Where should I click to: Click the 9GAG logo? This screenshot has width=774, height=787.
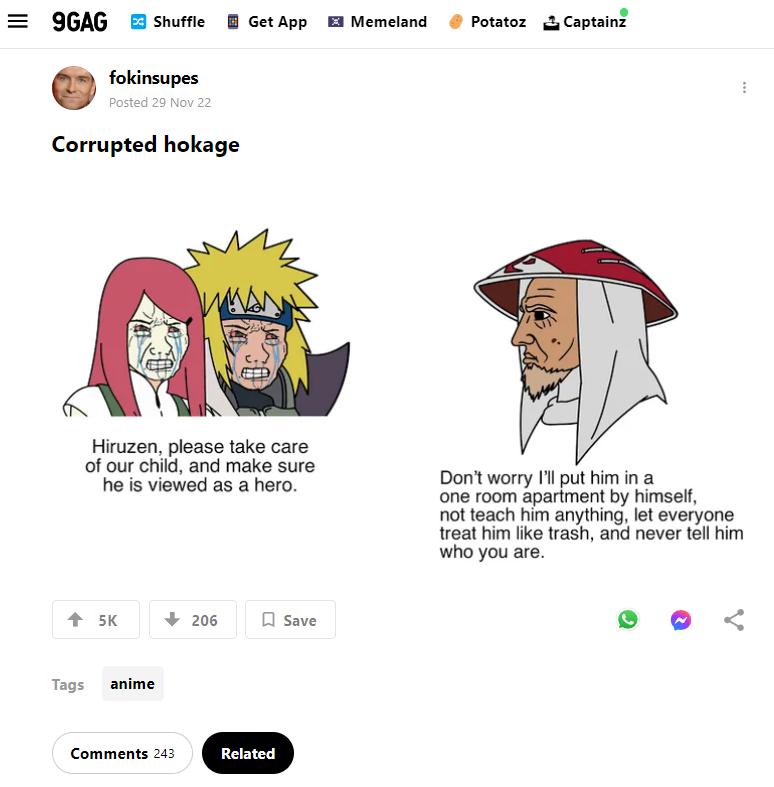(x=80, y=22)
